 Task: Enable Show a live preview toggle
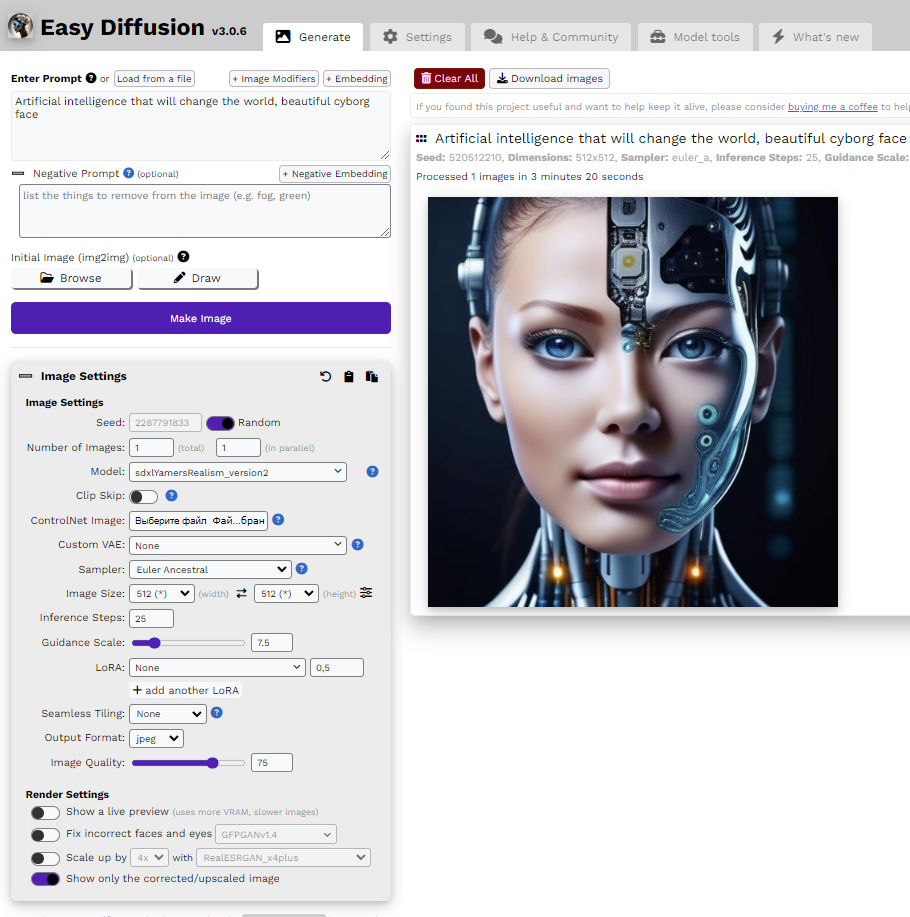click(x=45, y=812)
